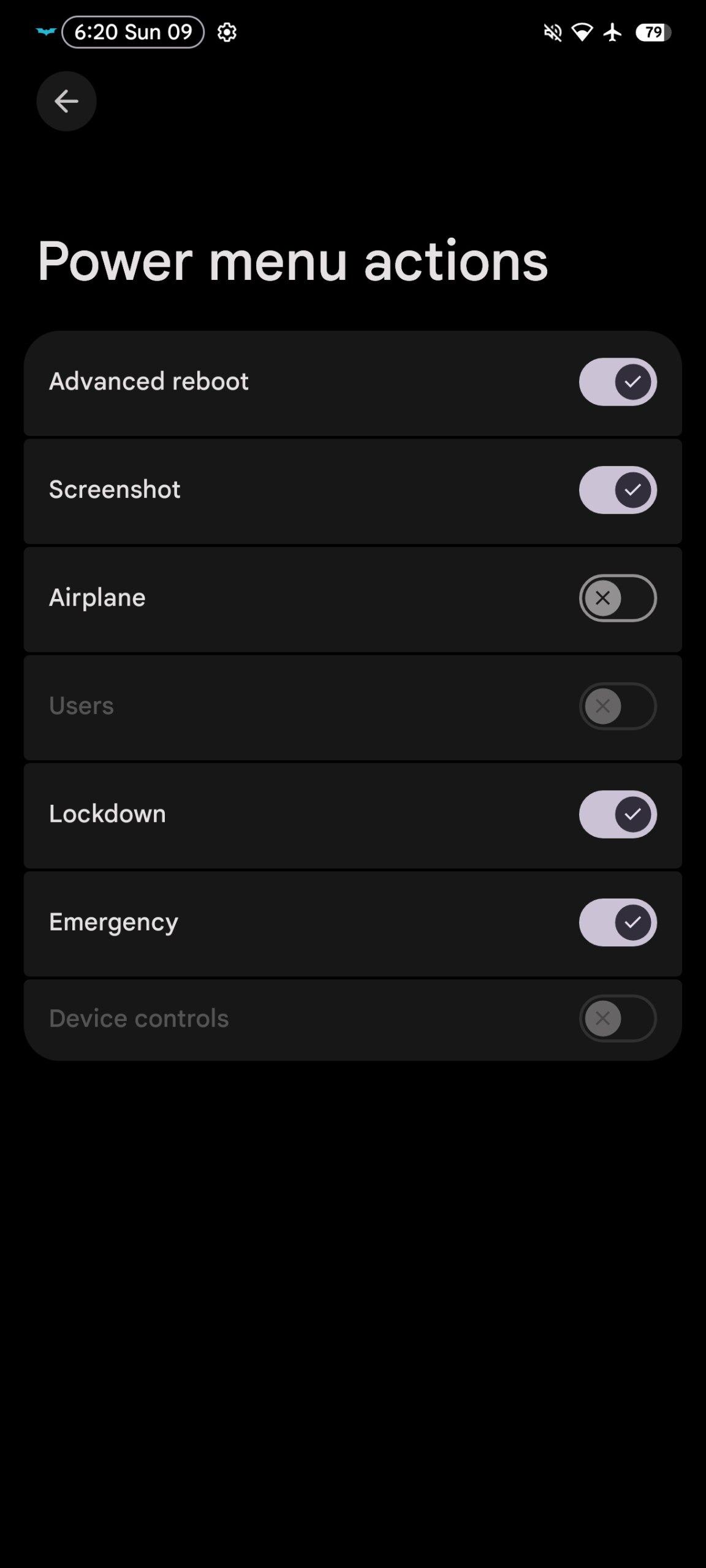Select the Advanced reboot label
The image size is (706, 1568).
coord(149,382)
